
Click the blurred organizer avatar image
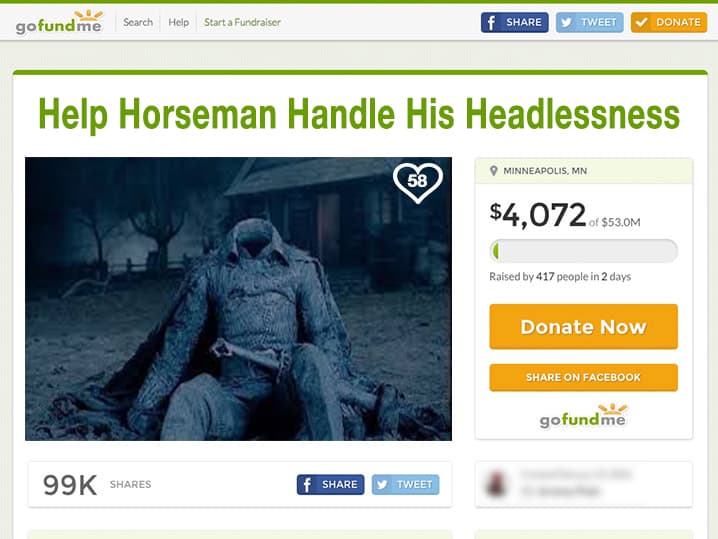click(496, 485)
